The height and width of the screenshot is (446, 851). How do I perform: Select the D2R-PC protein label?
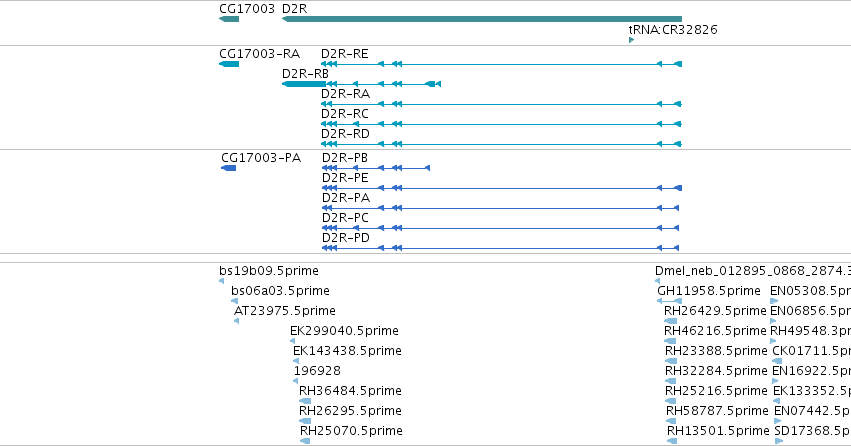click(x=345, y=218)
